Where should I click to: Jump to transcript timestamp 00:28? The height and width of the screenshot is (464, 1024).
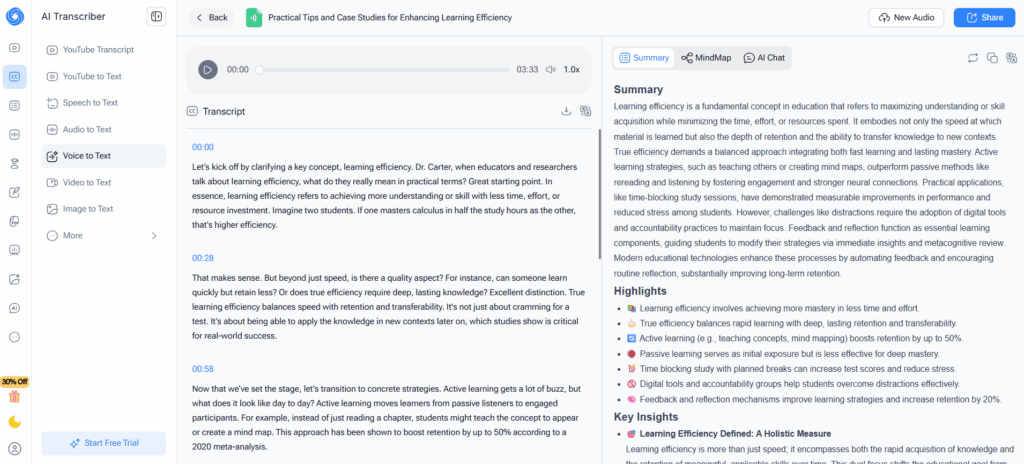coord(202,258)
